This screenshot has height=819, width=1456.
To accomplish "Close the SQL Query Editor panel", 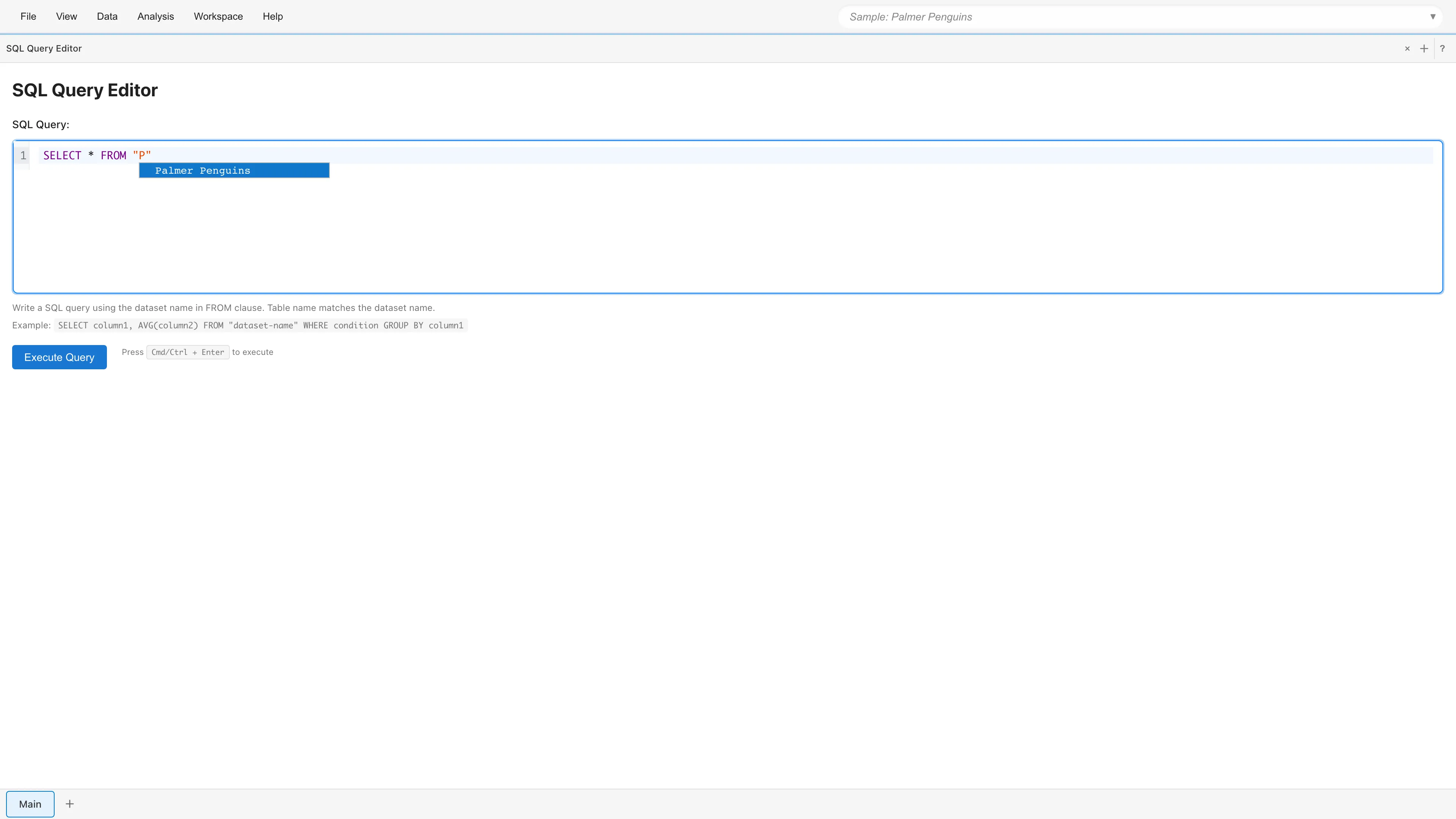I will (x=1407, y=49).
